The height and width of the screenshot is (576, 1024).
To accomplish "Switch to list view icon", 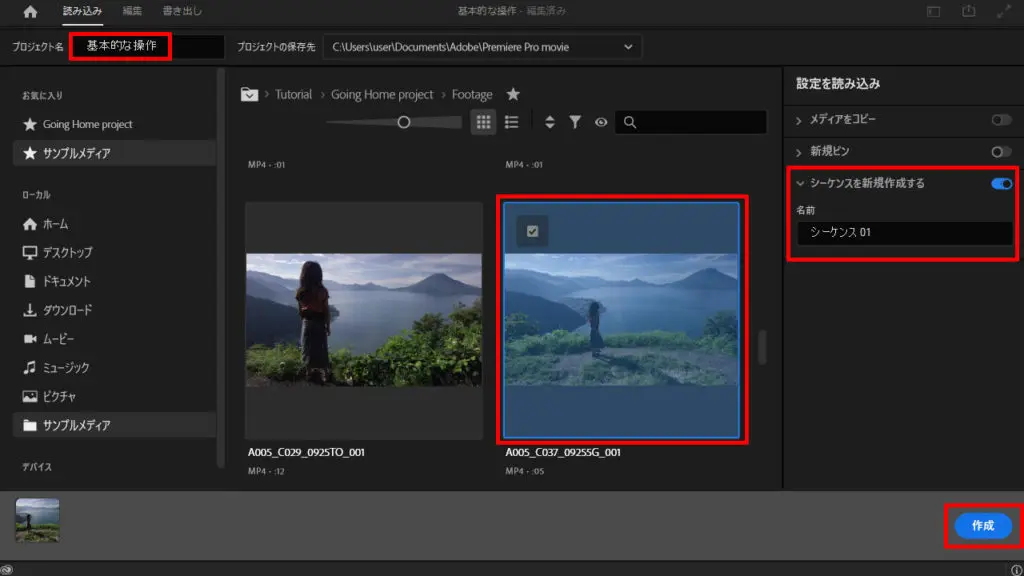I will click(512, 122).
